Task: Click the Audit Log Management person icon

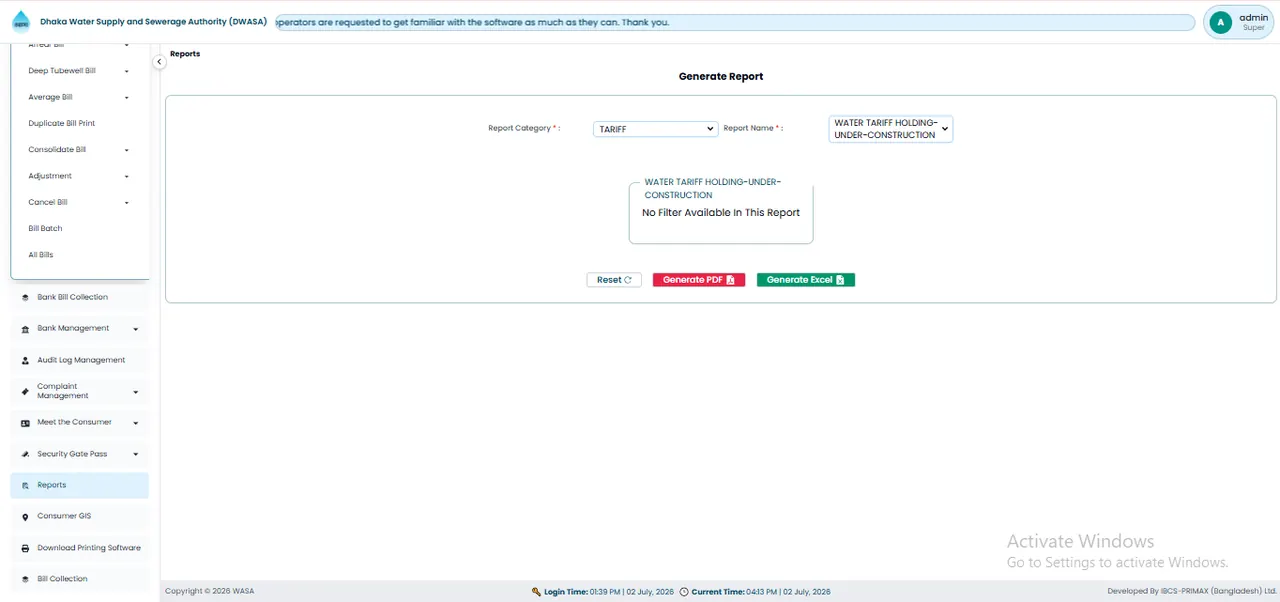Action: click(x=25, y=360)
